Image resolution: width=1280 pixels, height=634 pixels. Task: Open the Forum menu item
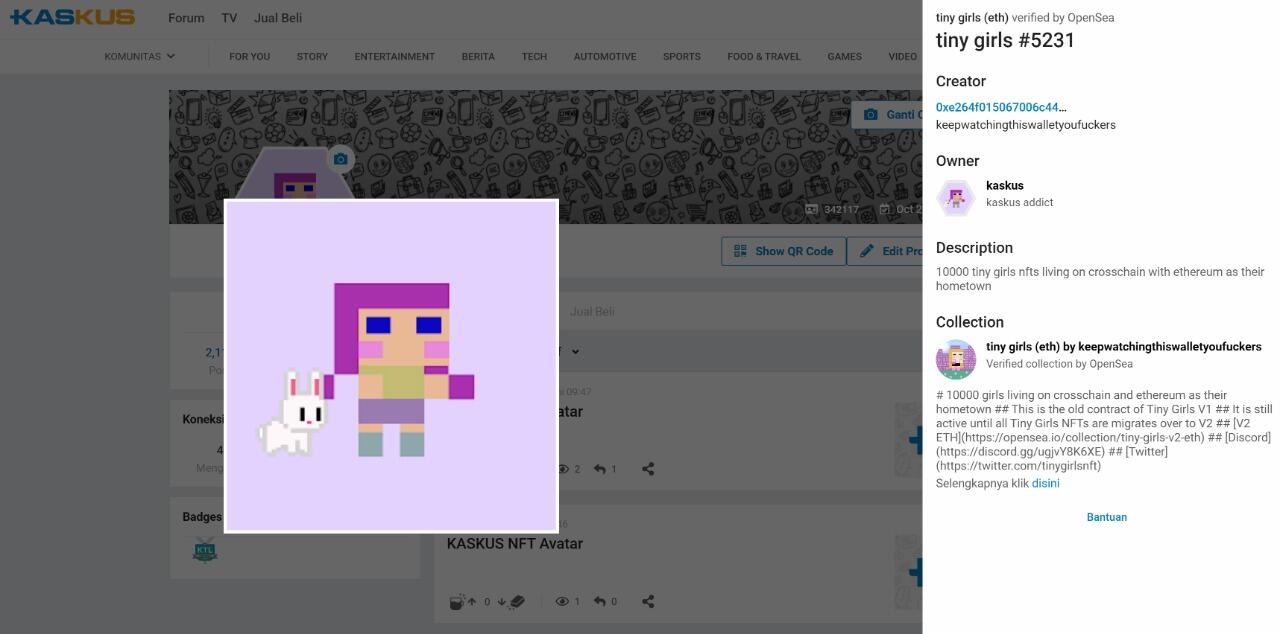[x=186, y=18]
